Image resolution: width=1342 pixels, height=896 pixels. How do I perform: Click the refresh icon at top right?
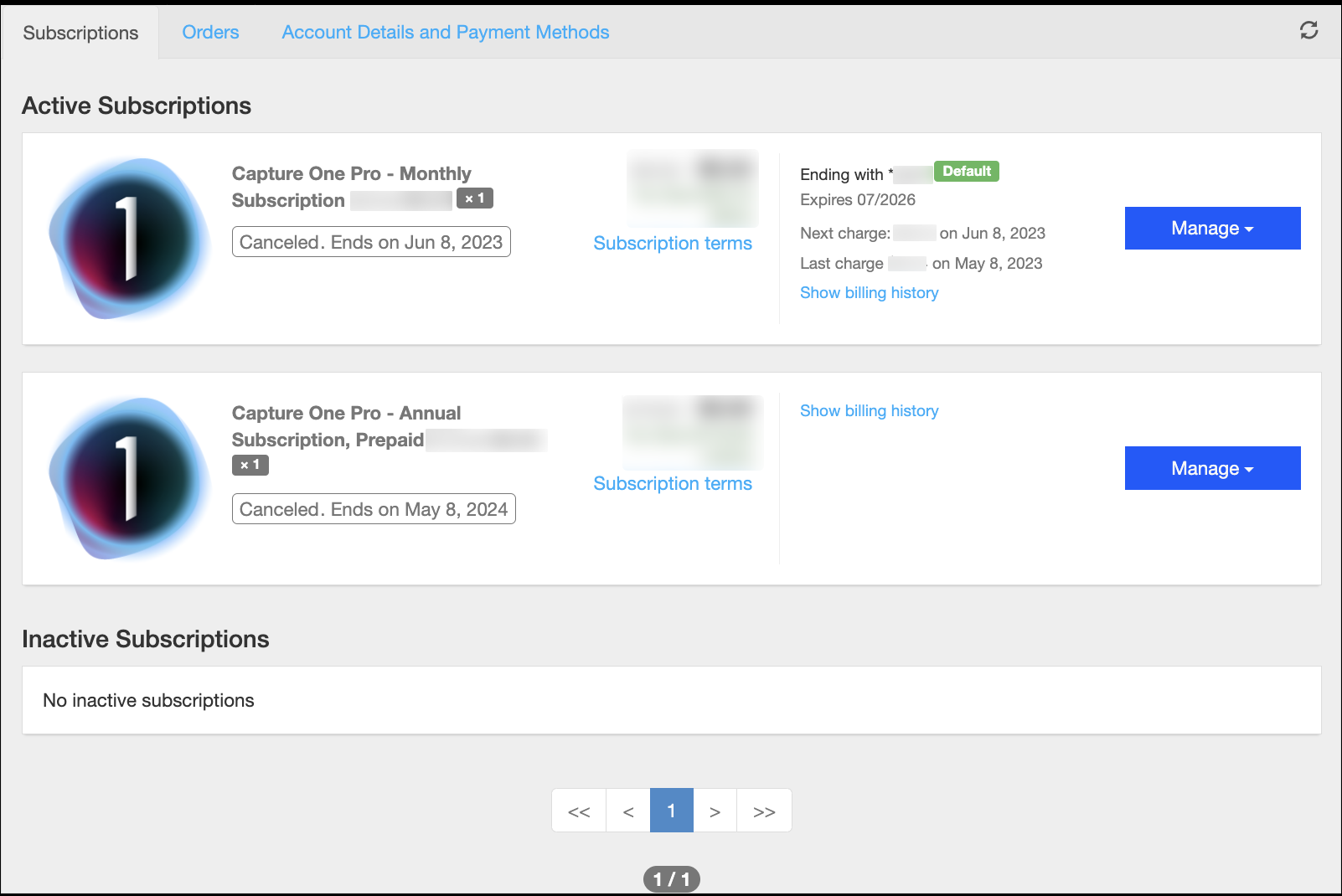[1308, 30]
